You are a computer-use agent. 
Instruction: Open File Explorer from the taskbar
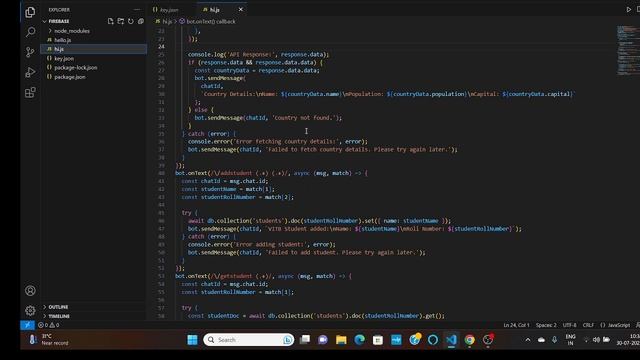click(341, 340)
